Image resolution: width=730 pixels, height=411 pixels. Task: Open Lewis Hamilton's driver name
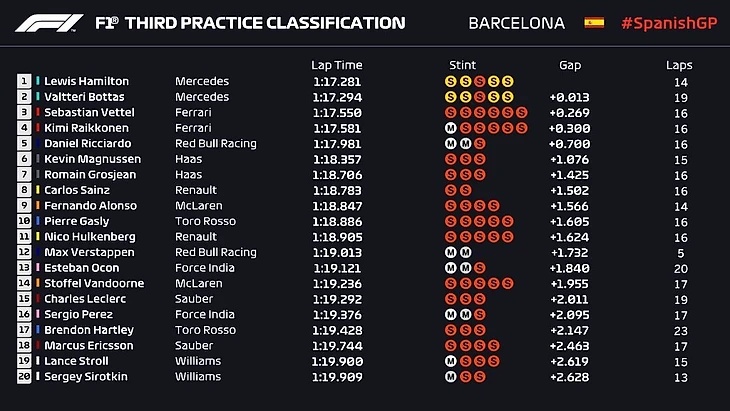[x=86, y=81]
